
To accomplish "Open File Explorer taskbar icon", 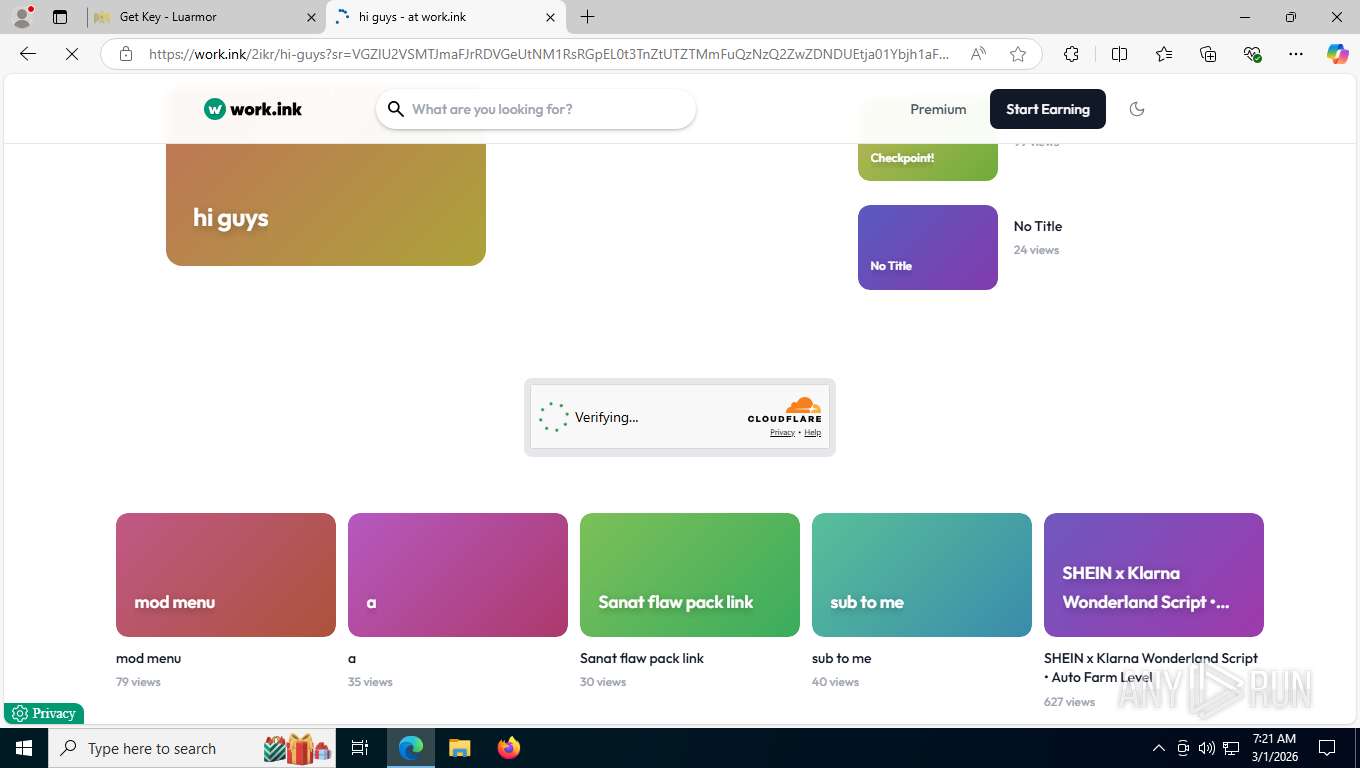I will coord(459,748).
